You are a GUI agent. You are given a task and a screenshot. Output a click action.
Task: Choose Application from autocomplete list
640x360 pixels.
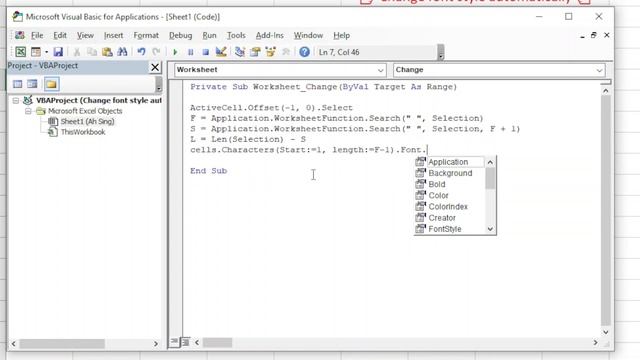point(449,162)
